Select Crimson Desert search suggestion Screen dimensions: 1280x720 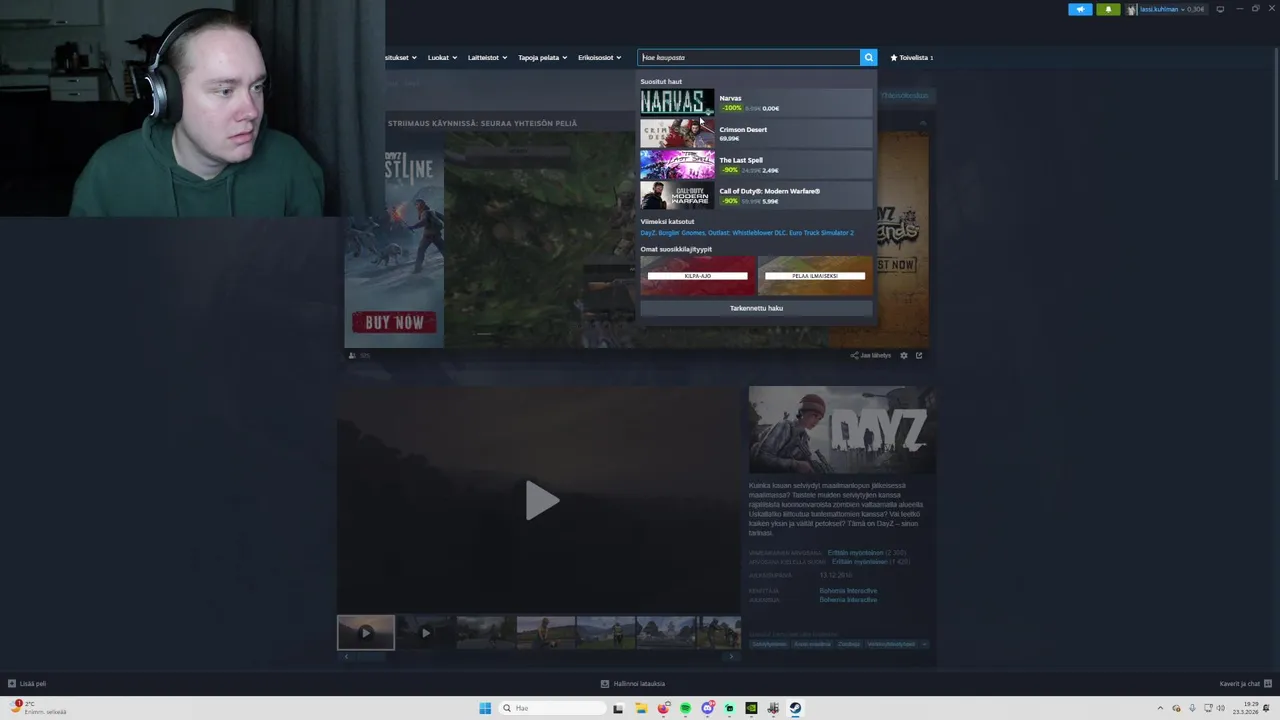click(756, 134)
